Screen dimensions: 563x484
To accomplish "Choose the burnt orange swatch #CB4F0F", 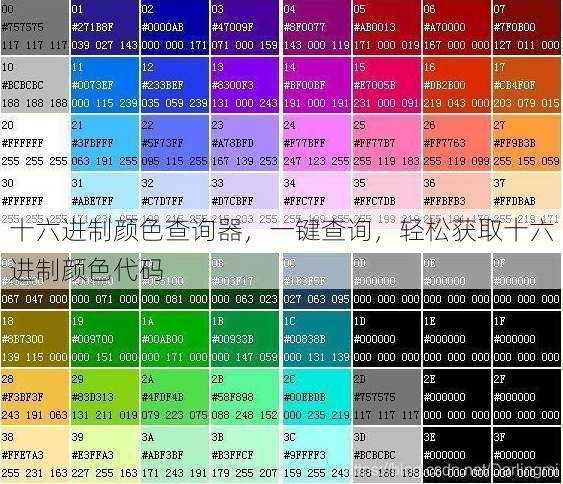I will (x=526, y=85).
